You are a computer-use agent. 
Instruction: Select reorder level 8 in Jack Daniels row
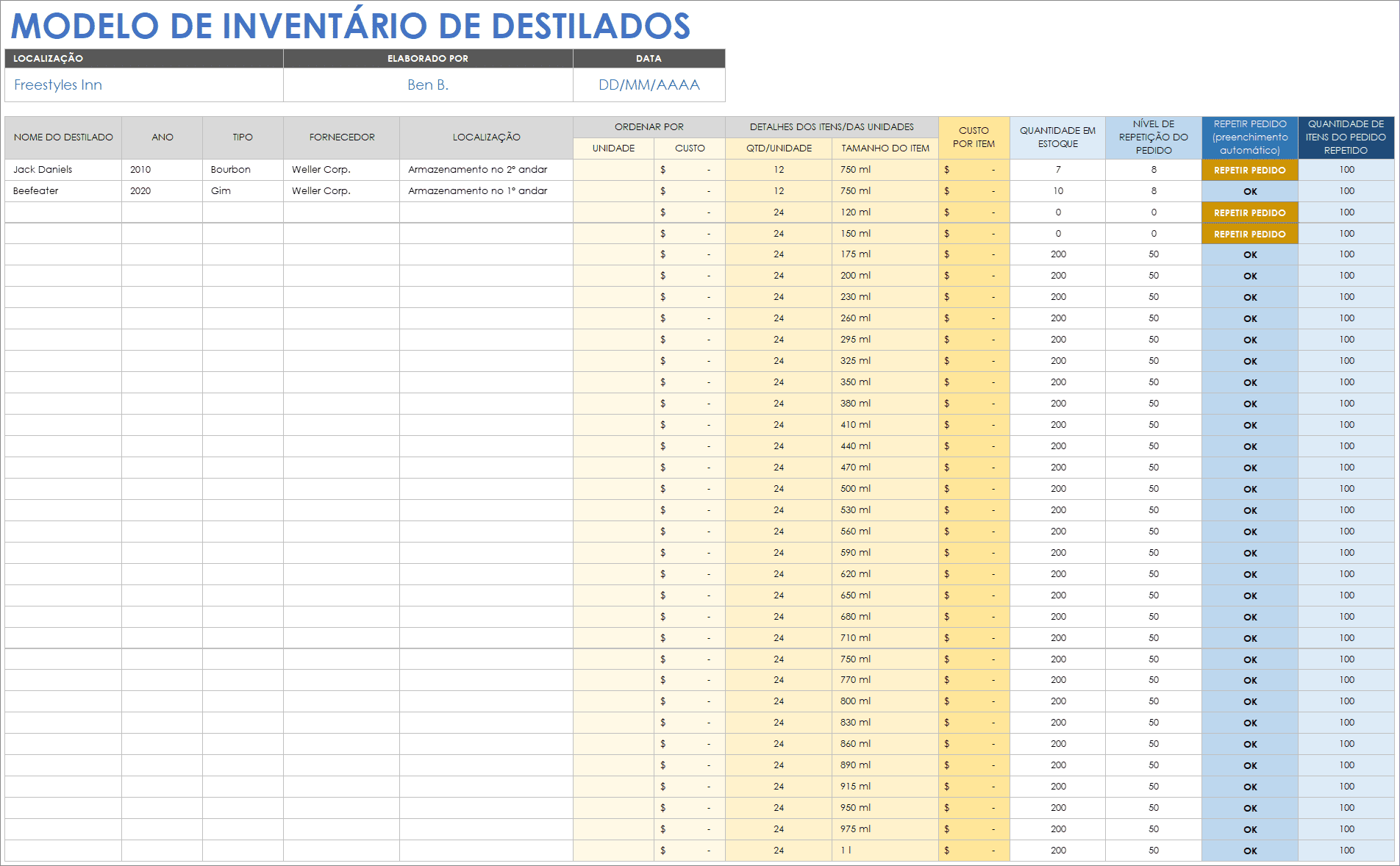pos(1154,170)
